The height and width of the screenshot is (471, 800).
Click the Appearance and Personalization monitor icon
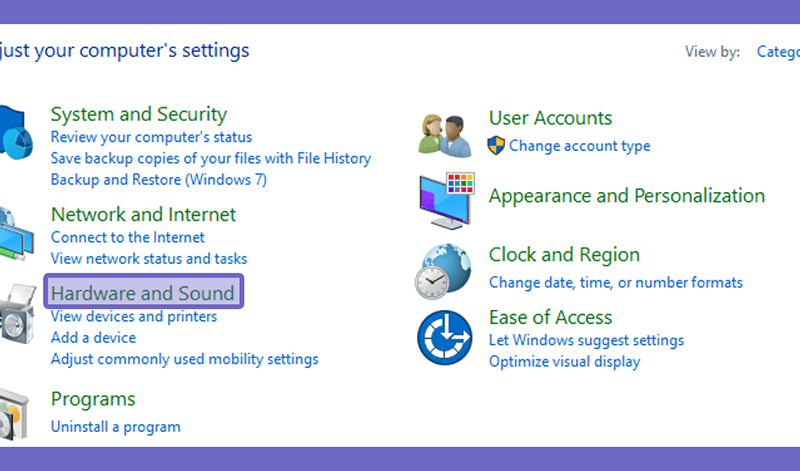point(447,201)
